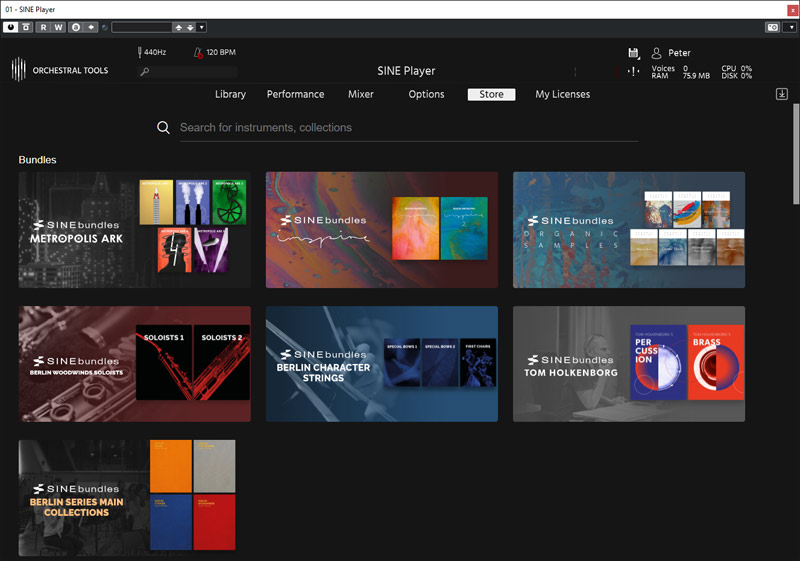This screenshot has height=561, width=800.
Task: Click the tuning fork 440Hz icon
Action: coord(139,52)
